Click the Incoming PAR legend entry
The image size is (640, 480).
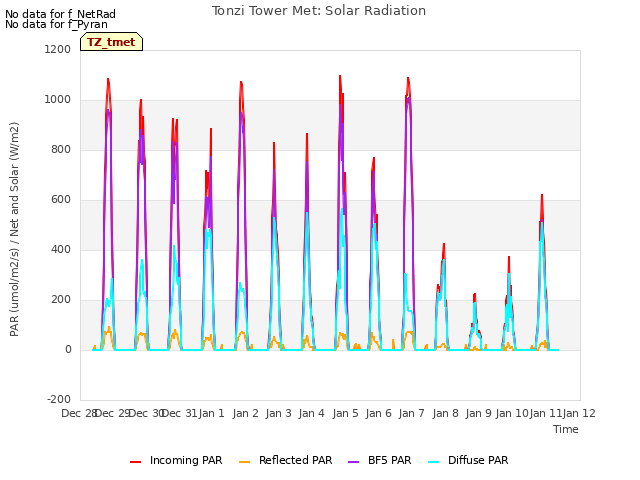click(x=176, y=460)
